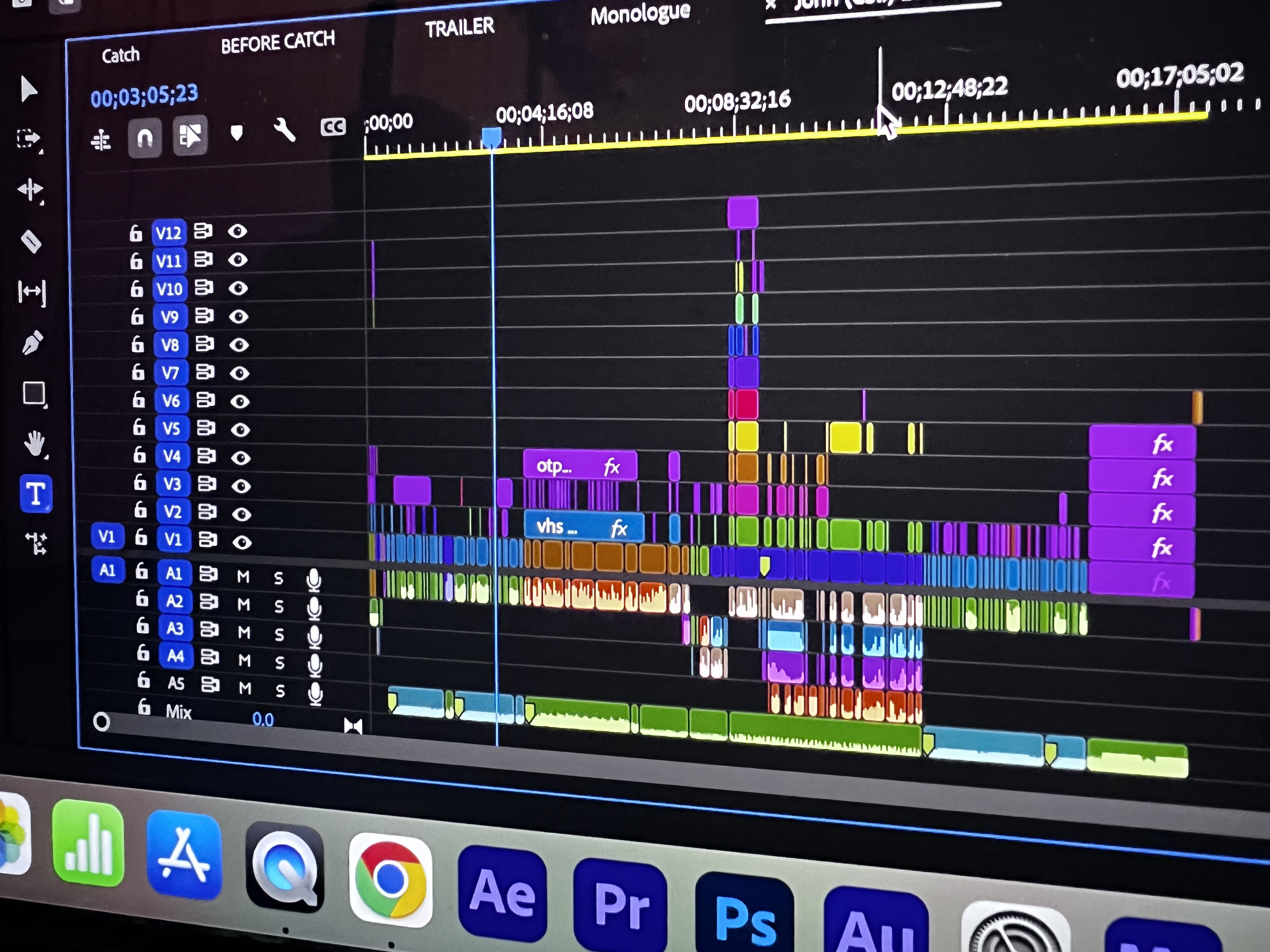Select the Ripple Edit tool

(30, 190)
